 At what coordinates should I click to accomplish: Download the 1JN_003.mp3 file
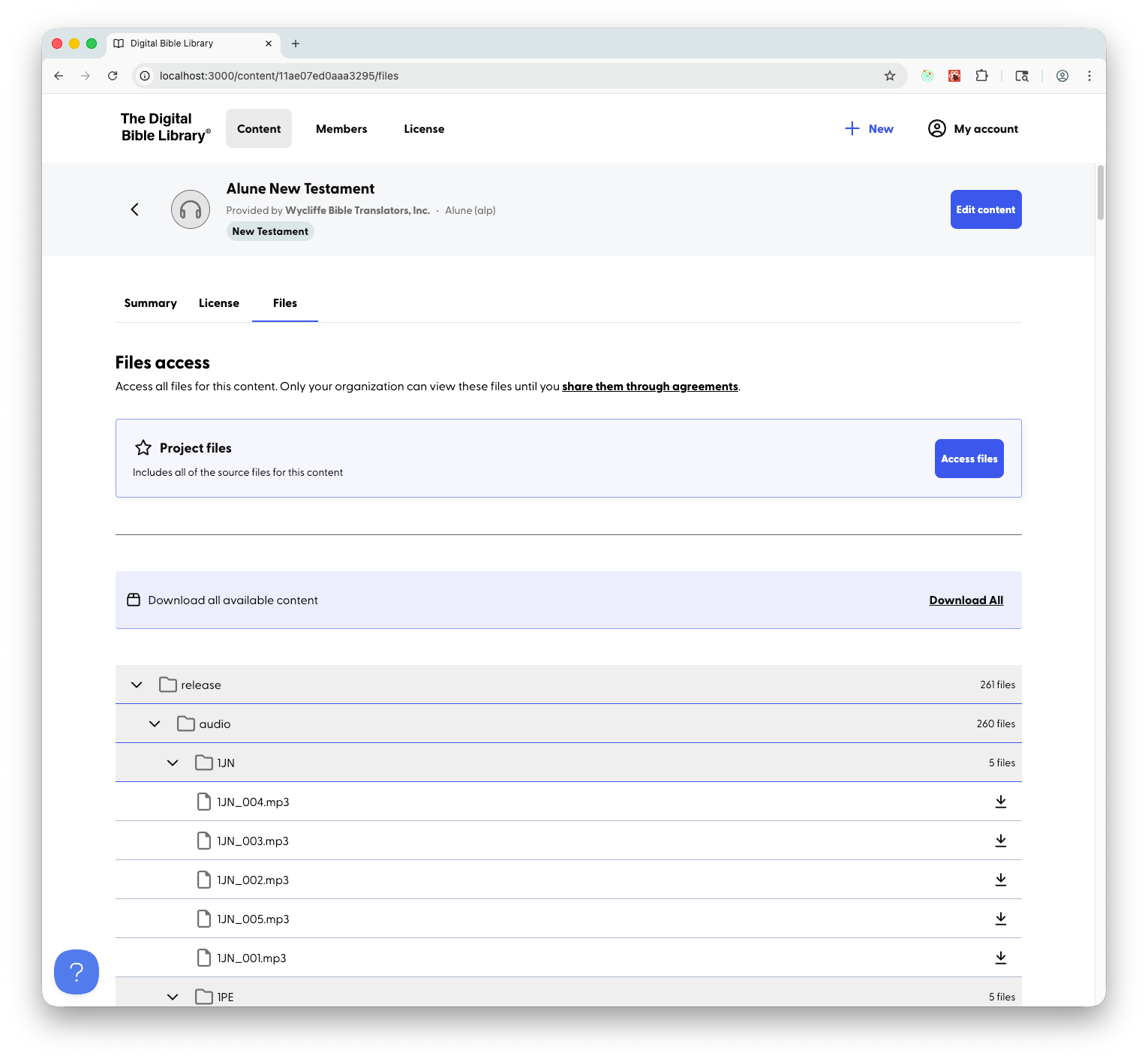(1000, 841)
